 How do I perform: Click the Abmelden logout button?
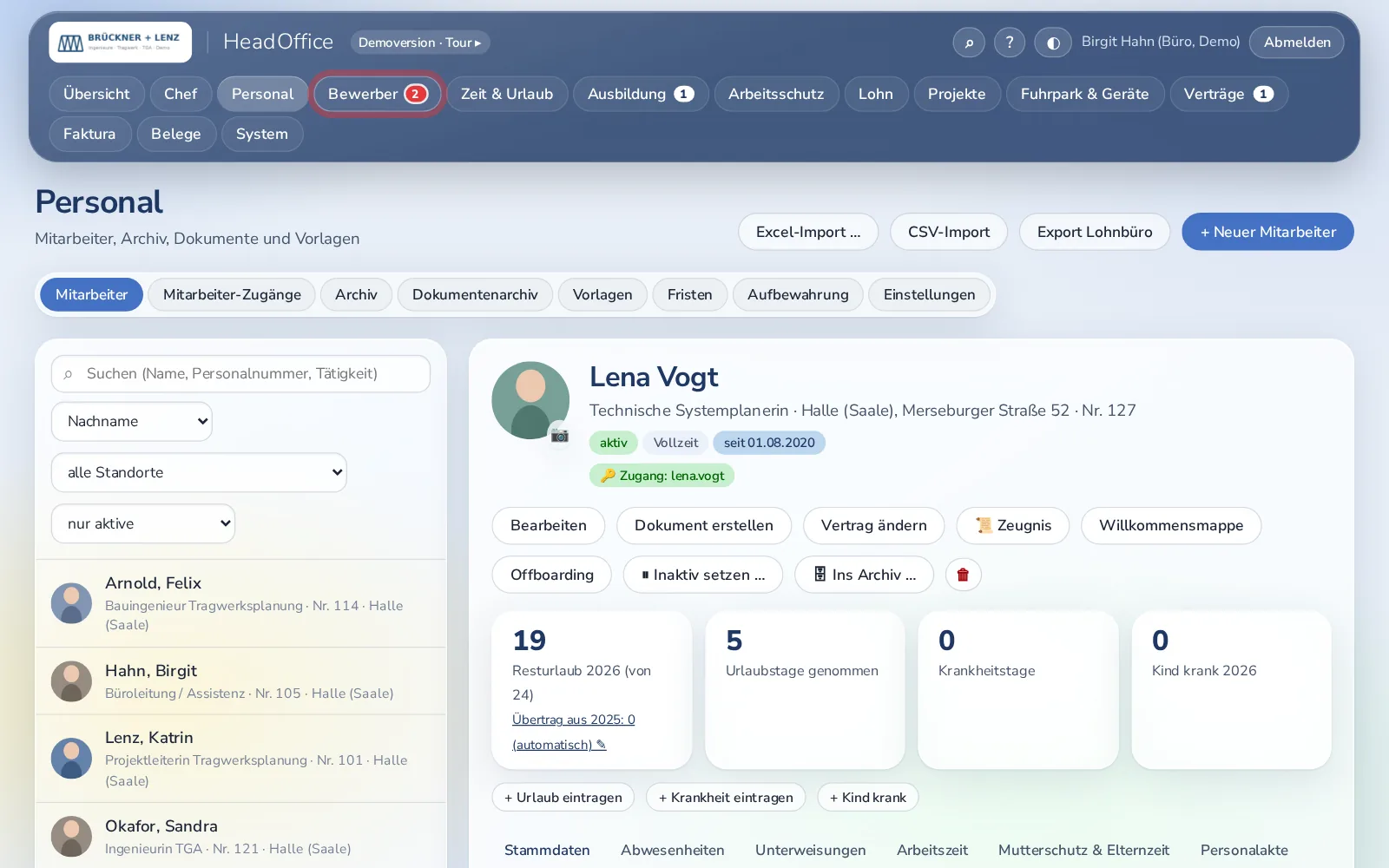(1297, 43)
